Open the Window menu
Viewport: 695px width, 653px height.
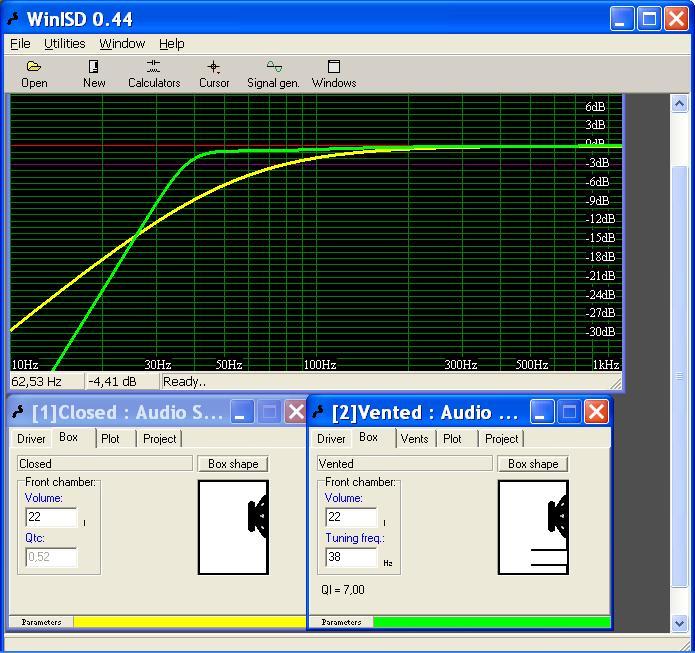click(122, 44)
